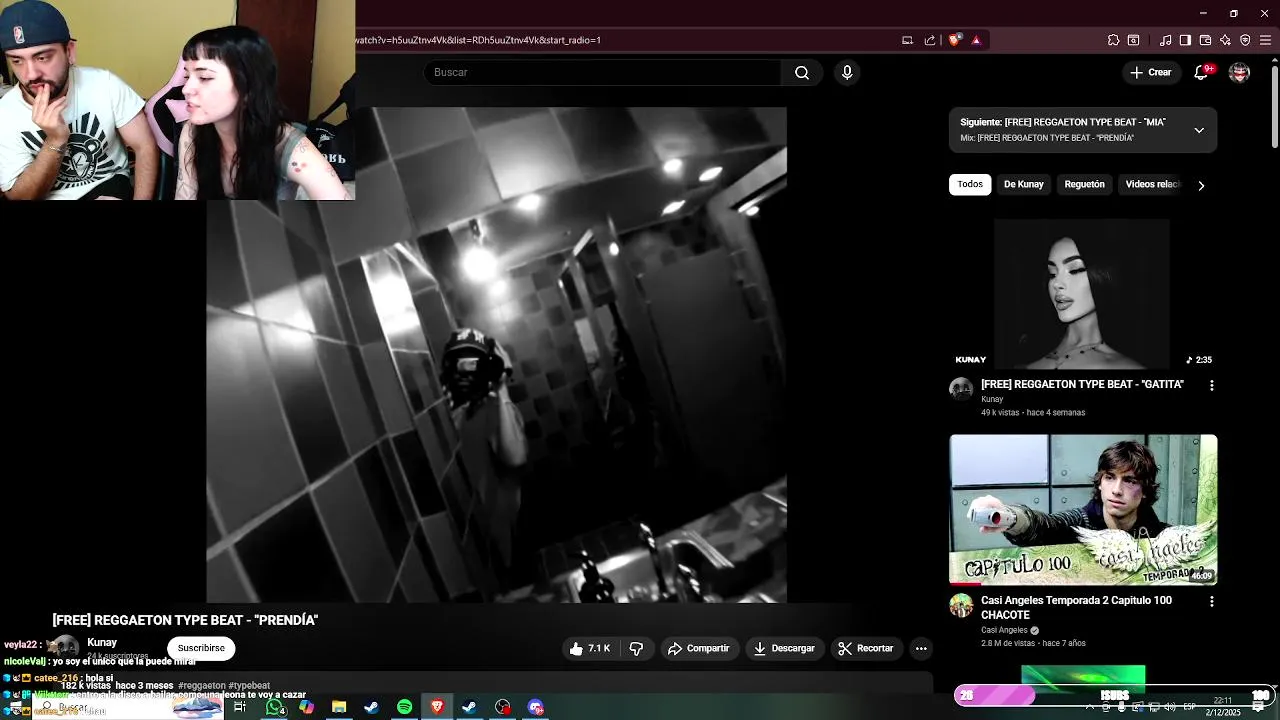The height and width of the screenshot is (720, 1280).
Task: Click the Brave browser taskbar icon
Action: pos(437,707)
